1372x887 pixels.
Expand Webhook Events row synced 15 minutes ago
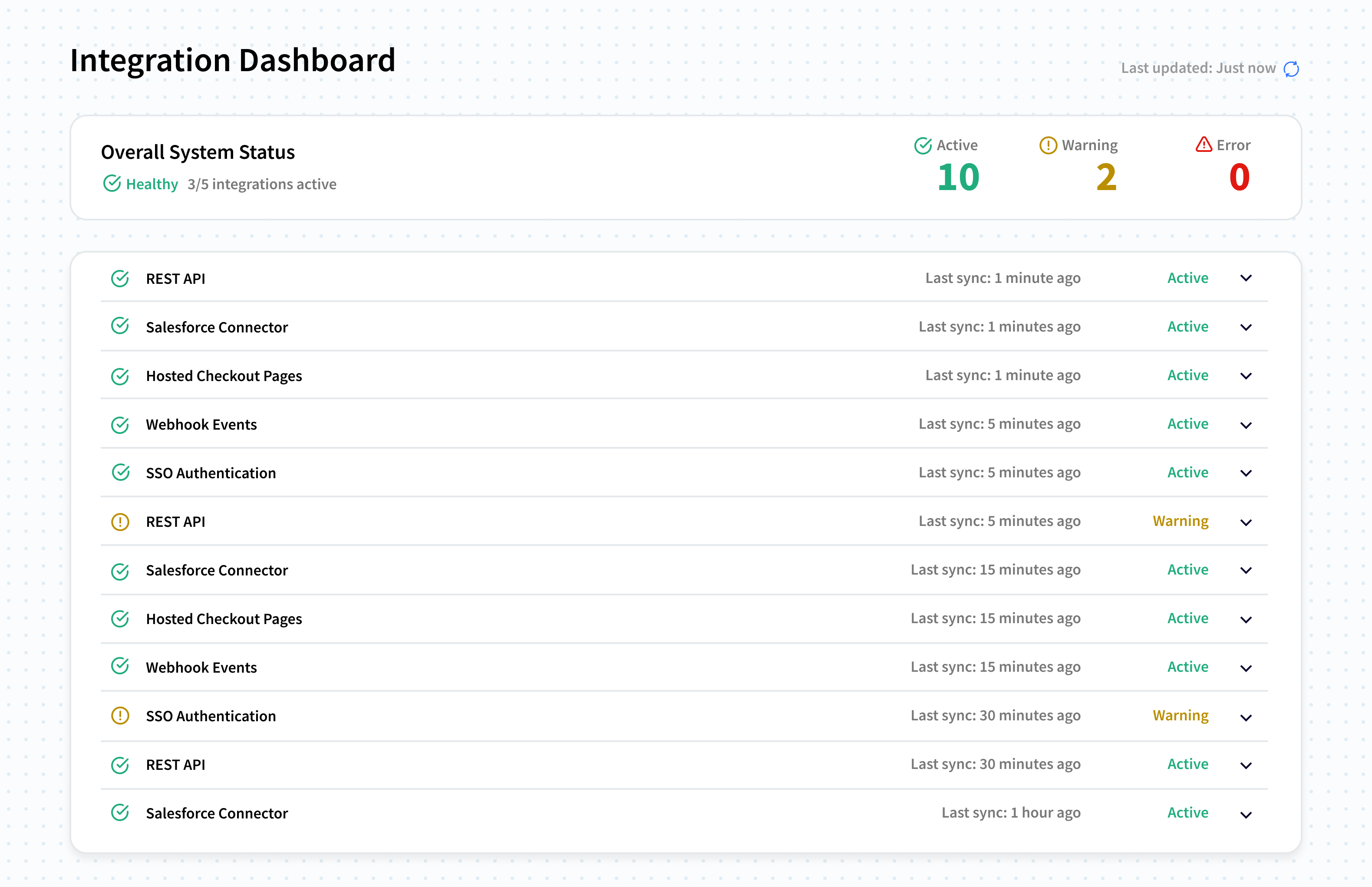point(1246,669)
